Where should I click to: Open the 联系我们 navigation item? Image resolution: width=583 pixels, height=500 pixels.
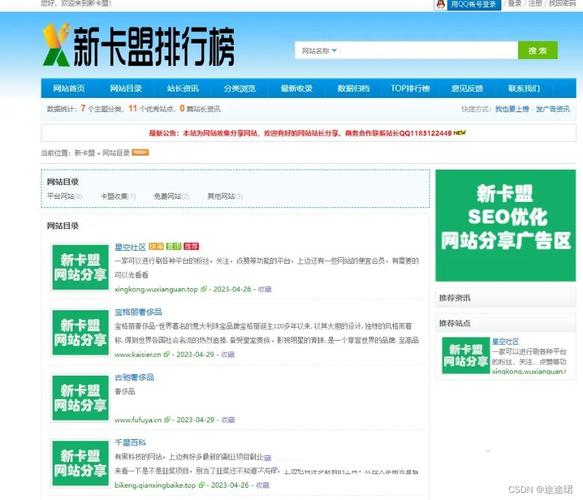click(524, 88)
